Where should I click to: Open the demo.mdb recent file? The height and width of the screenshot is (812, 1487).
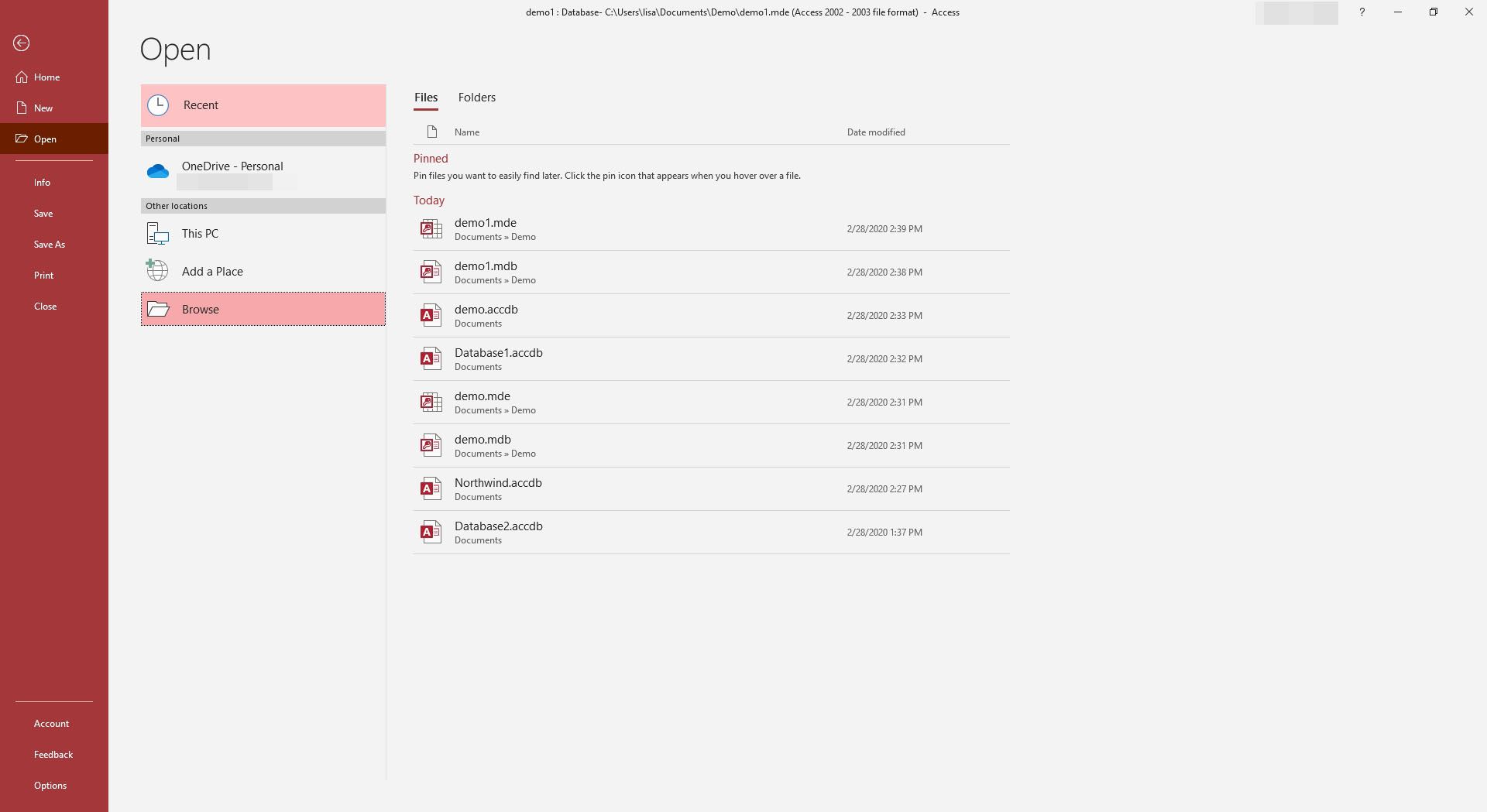click(x=711, y=446)
